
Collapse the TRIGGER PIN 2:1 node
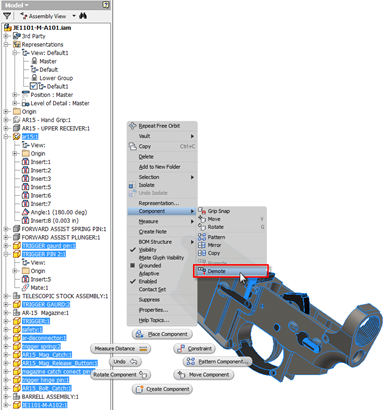pyautogui.click(x=6, y=254)
